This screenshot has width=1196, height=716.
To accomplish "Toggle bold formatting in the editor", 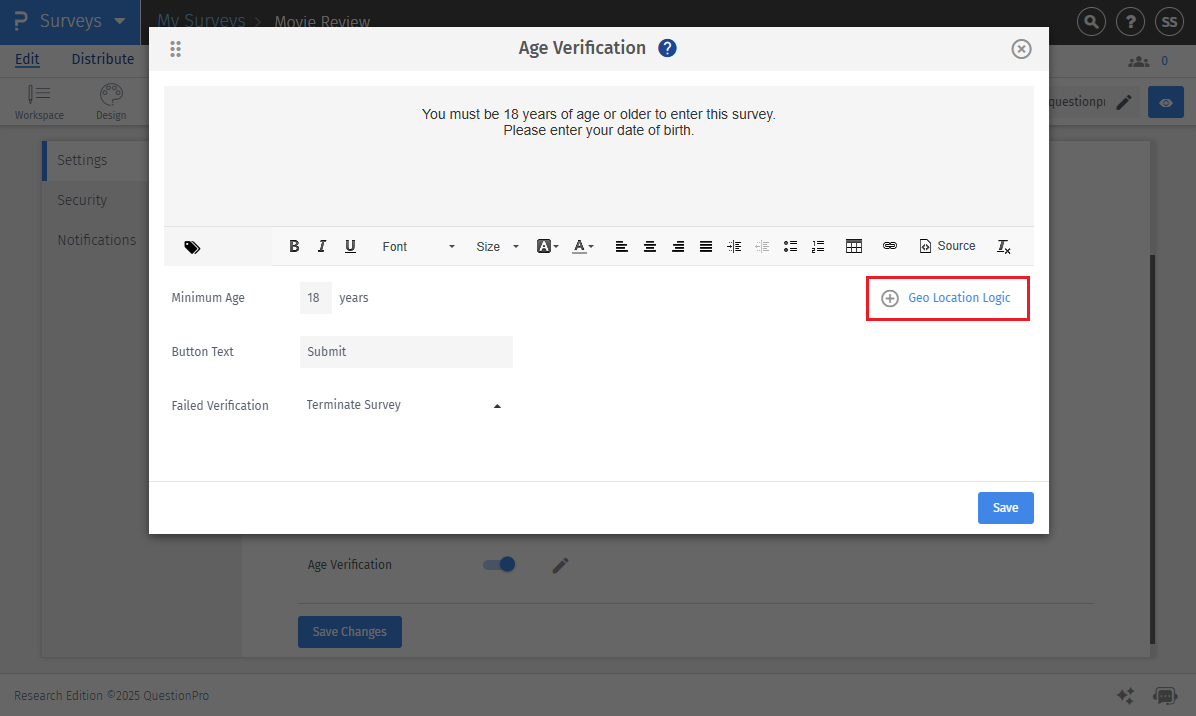I will point(294,246).
